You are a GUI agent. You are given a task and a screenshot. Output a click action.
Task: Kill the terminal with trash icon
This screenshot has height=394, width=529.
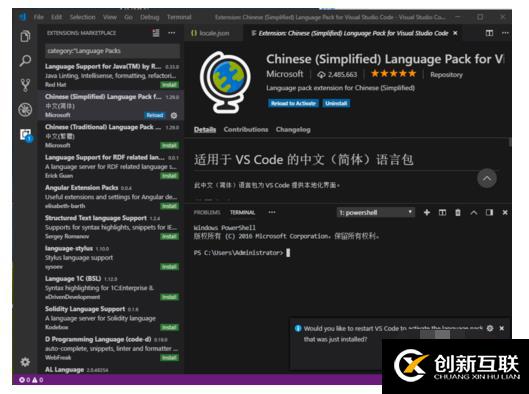(458, 212)
